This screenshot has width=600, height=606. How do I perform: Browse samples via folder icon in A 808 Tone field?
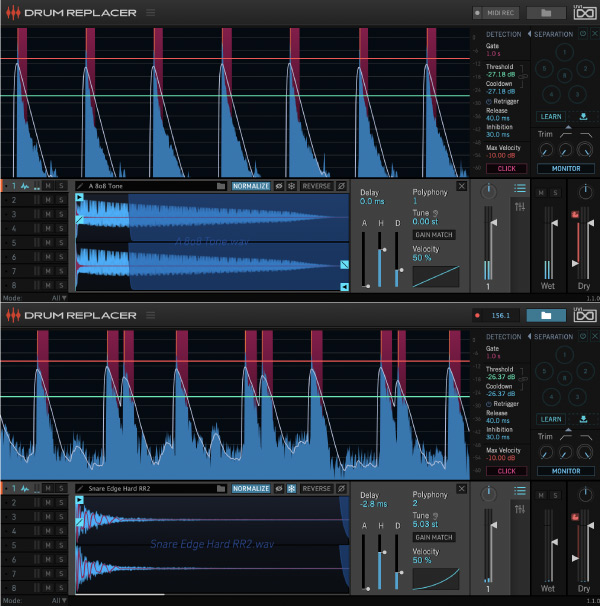(x=221, y=186)
